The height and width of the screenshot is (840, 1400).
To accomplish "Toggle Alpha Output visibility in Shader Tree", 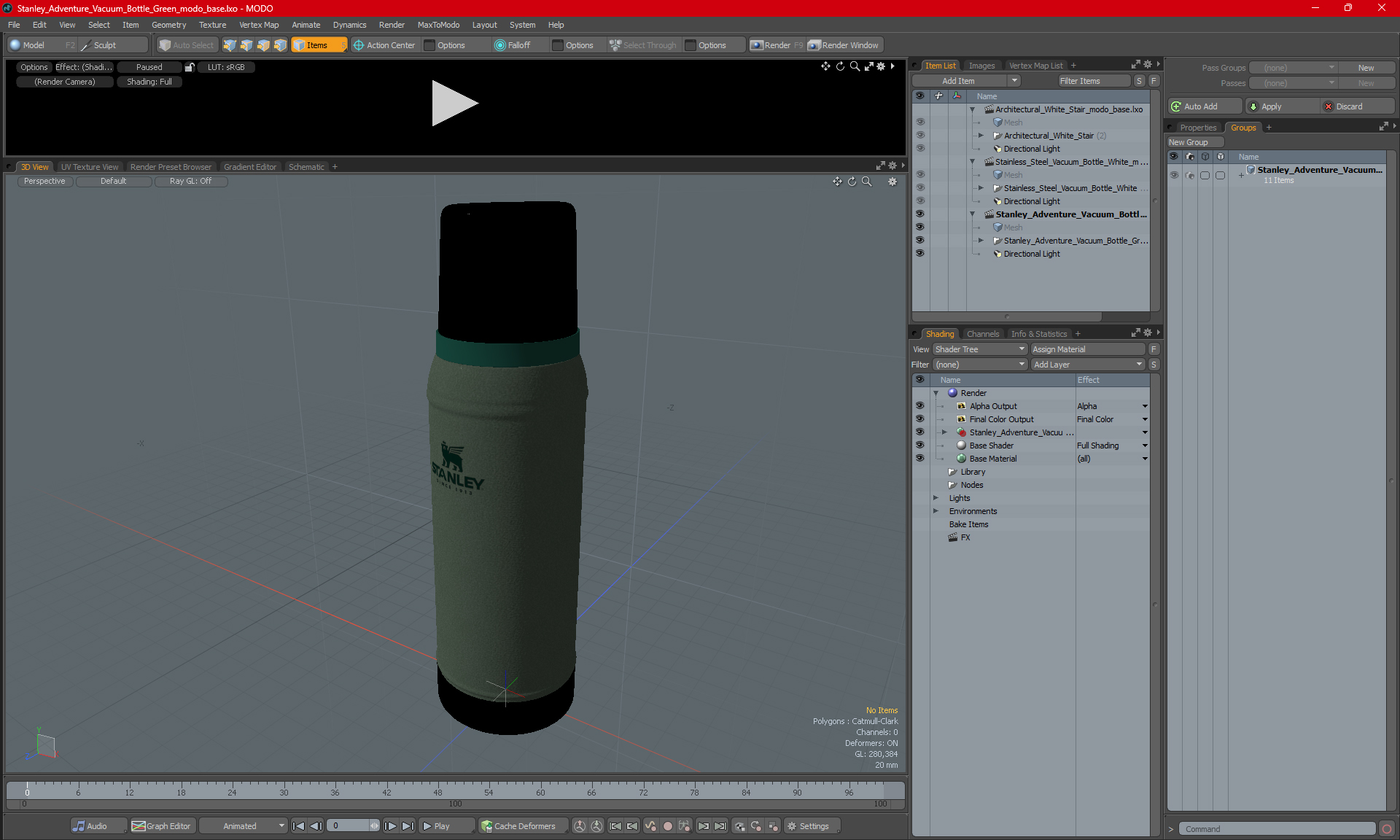I will [x=919, y=406].
